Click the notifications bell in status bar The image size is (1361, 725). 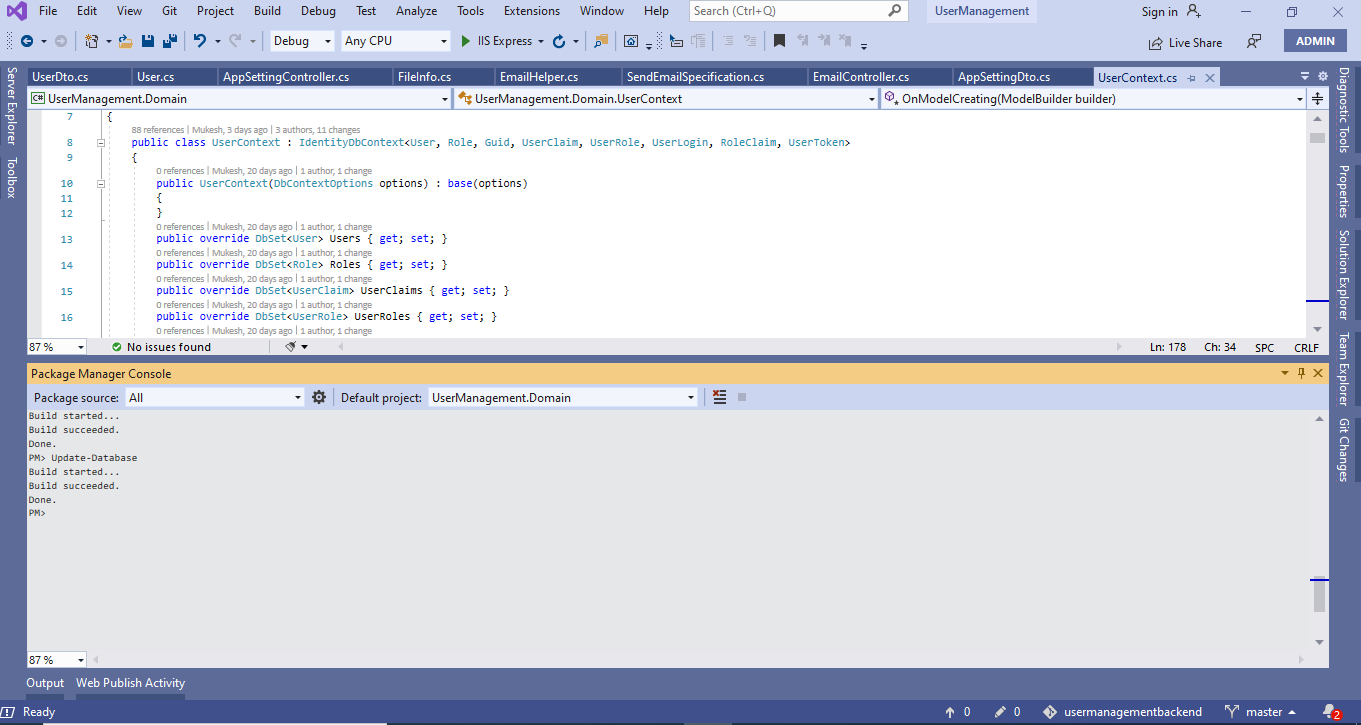1330,712
